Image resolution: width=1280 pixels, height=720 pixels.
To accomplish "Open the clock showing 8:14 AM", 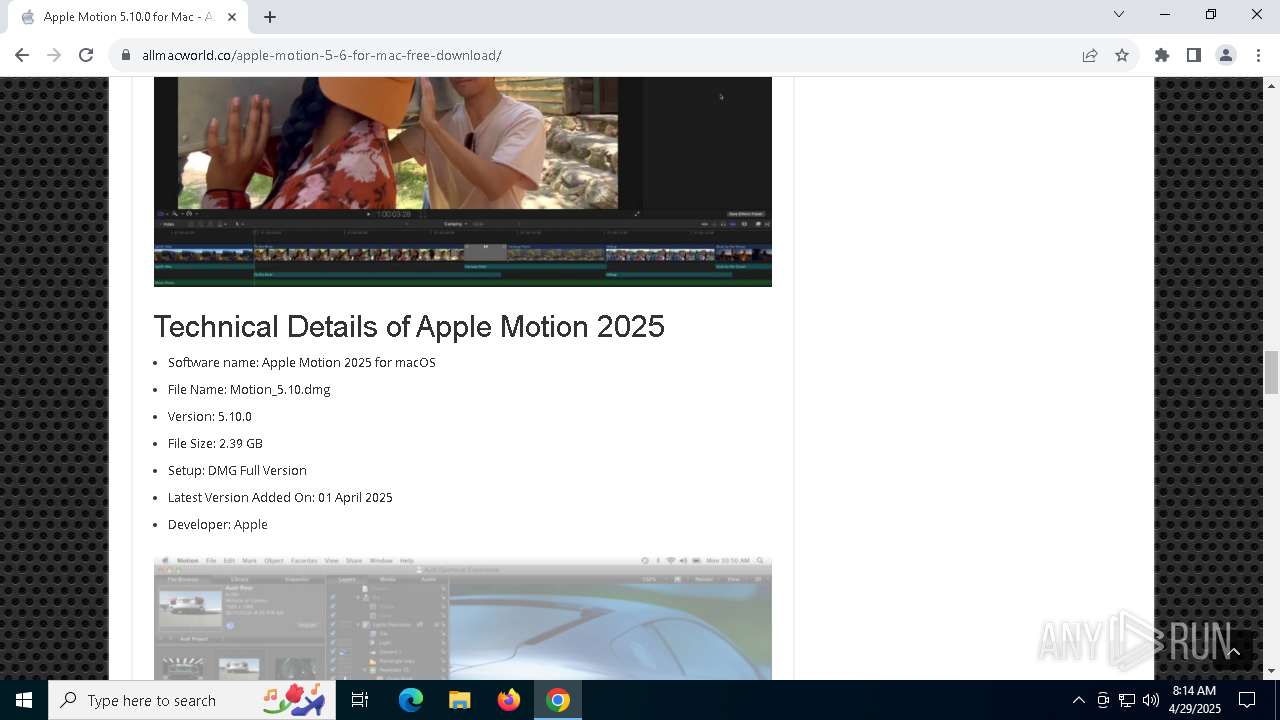I will tap(1194, 700).
